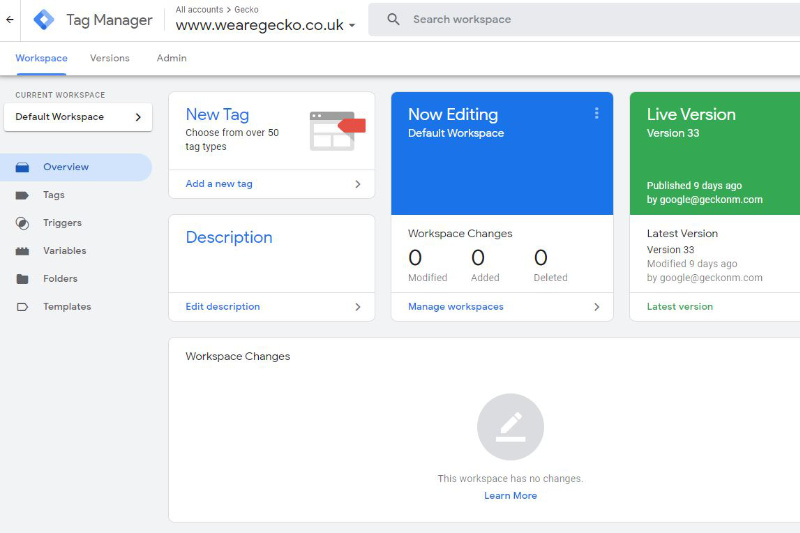
Task: Click the 'Published 9 days ago' text
Action: tap(694, 186)
